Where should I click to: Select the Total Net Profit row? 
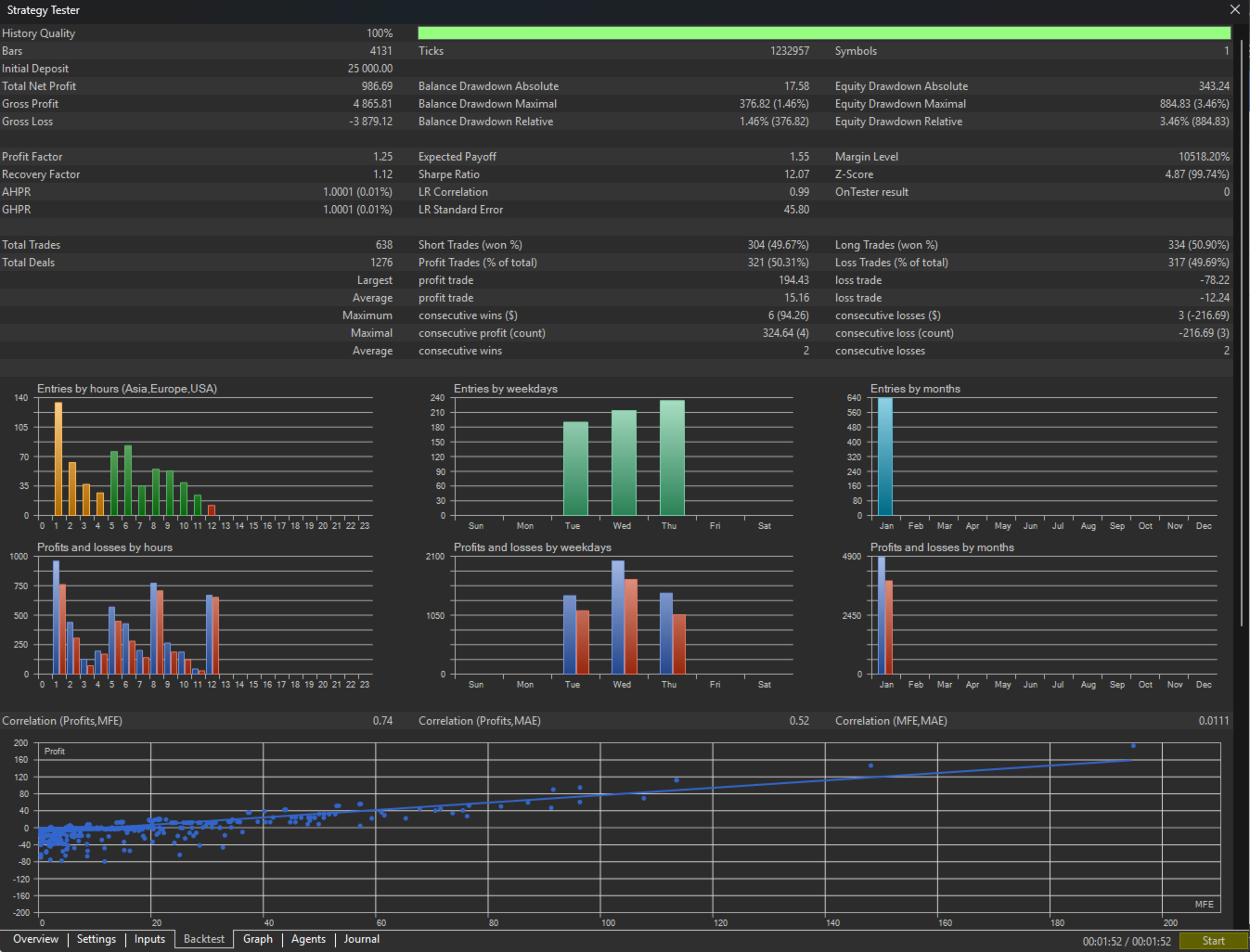(197, 86)
